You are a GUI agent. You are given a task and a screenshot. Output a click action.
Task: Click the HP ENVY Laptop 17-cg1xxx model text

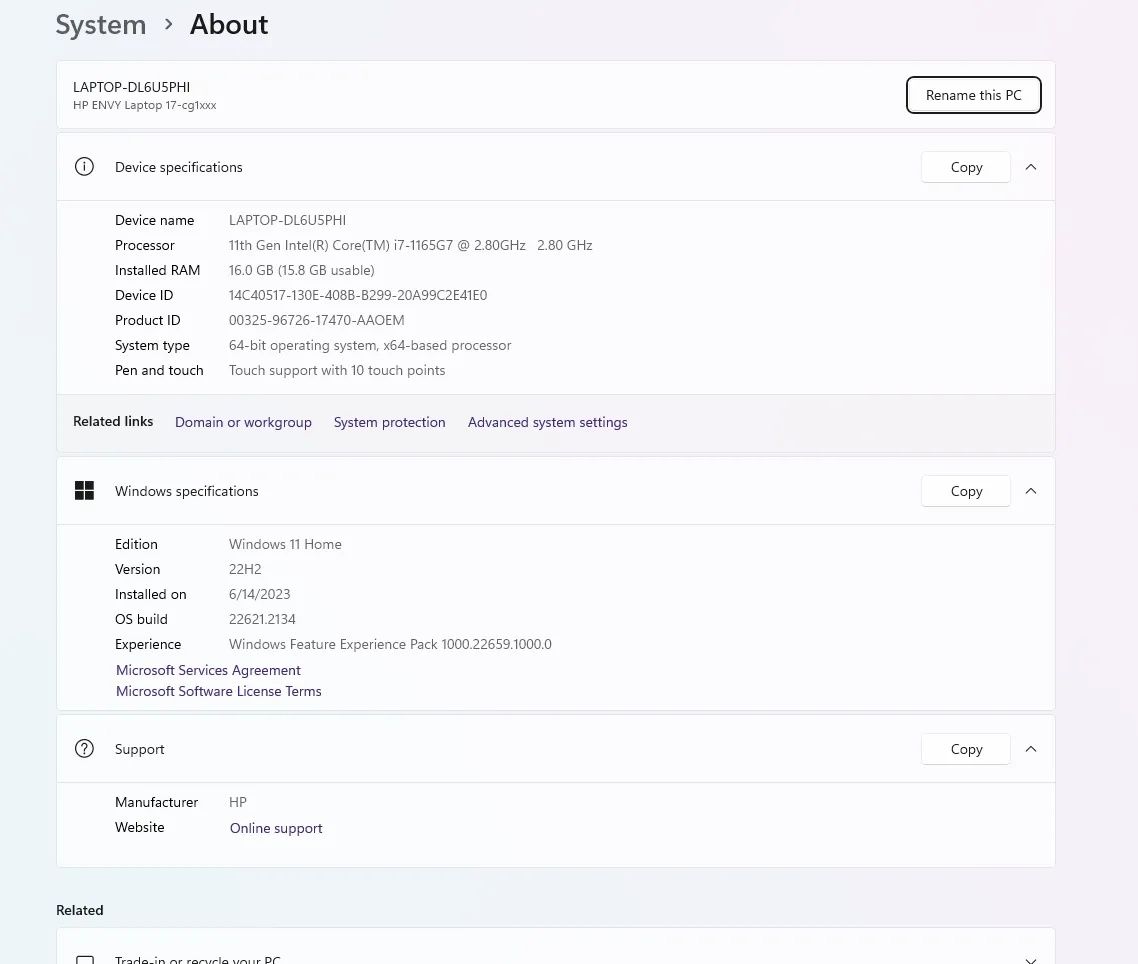pos(144,105)
